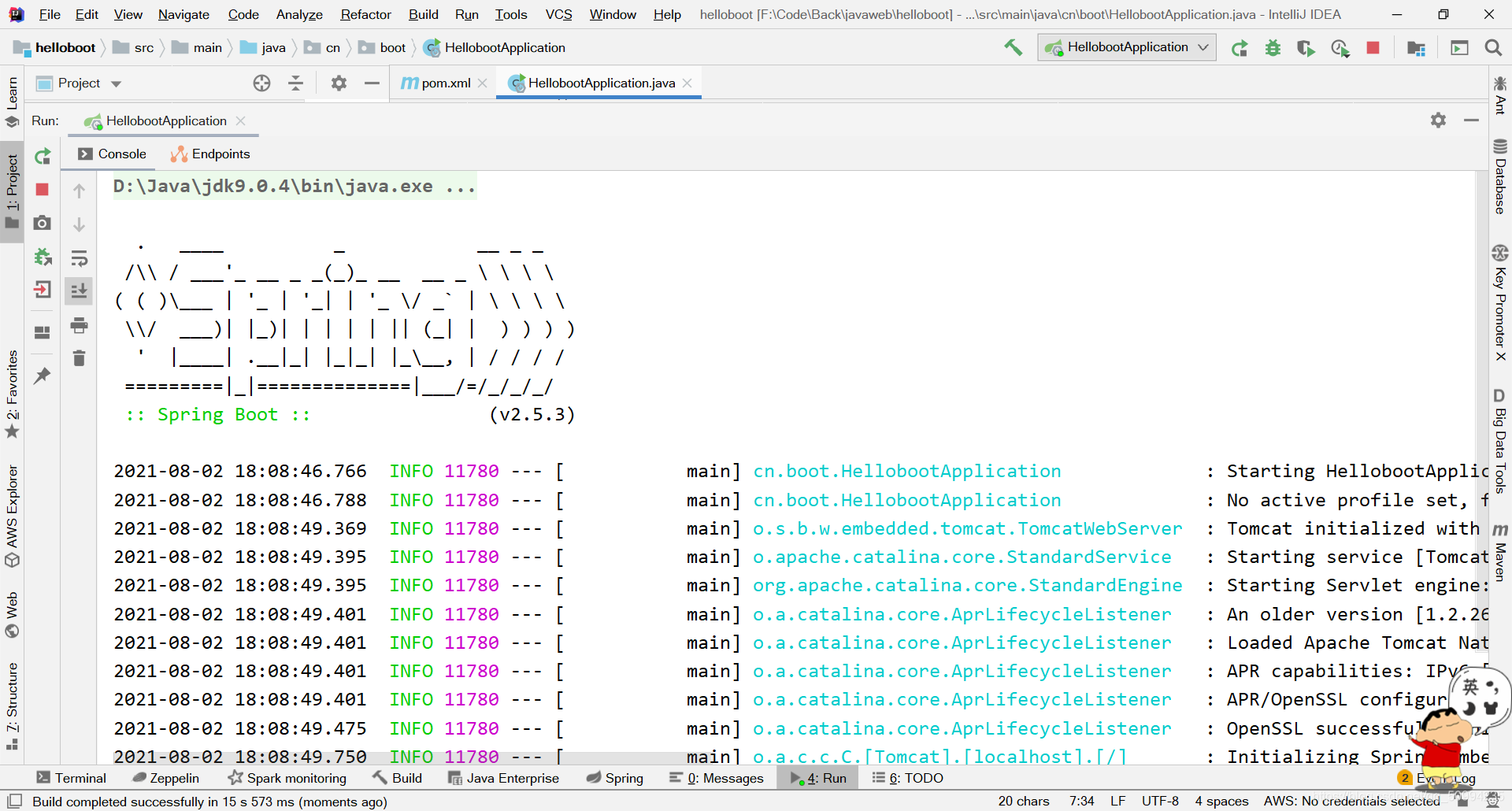Open the VCS menu
1512x811 pixels.
click(558, 14)
